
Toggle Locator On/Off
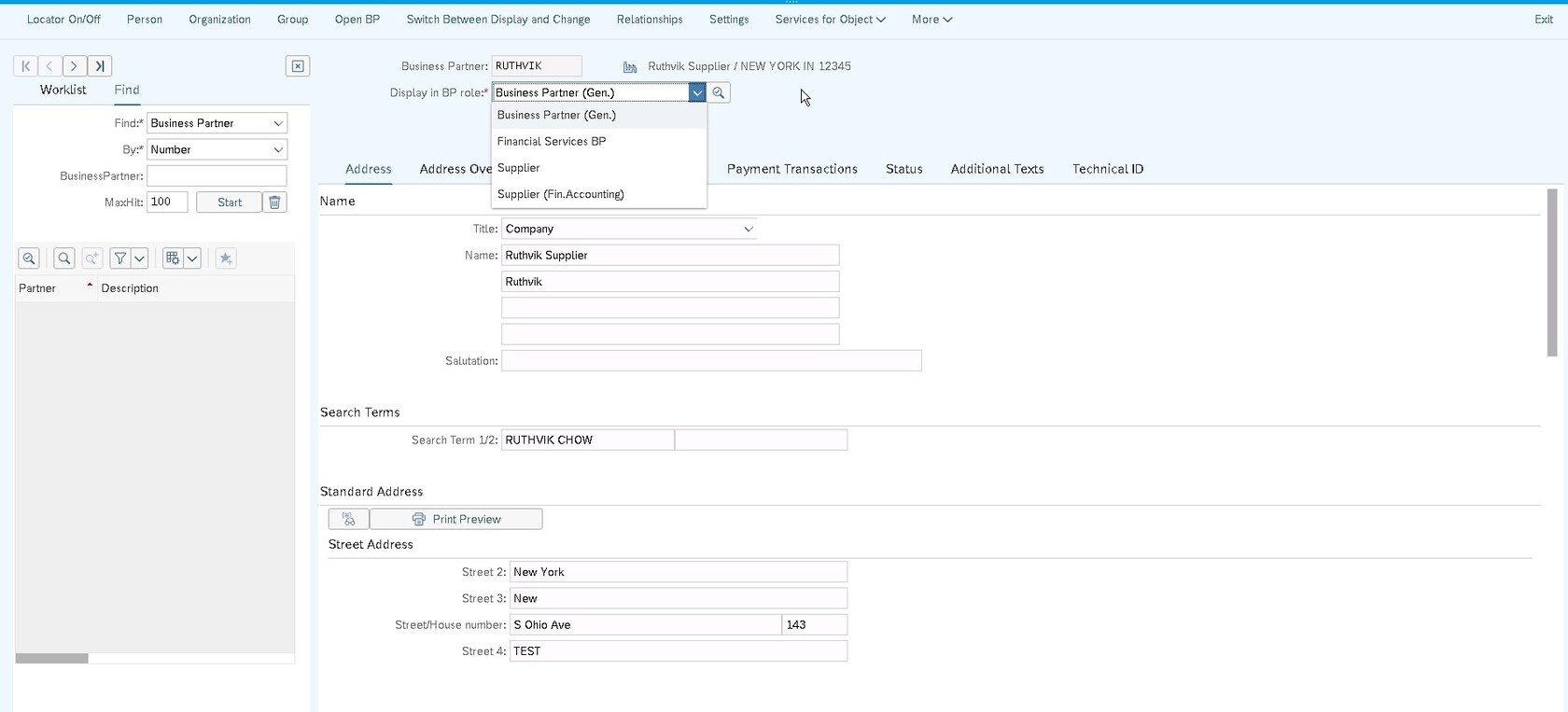click(63, 20)
